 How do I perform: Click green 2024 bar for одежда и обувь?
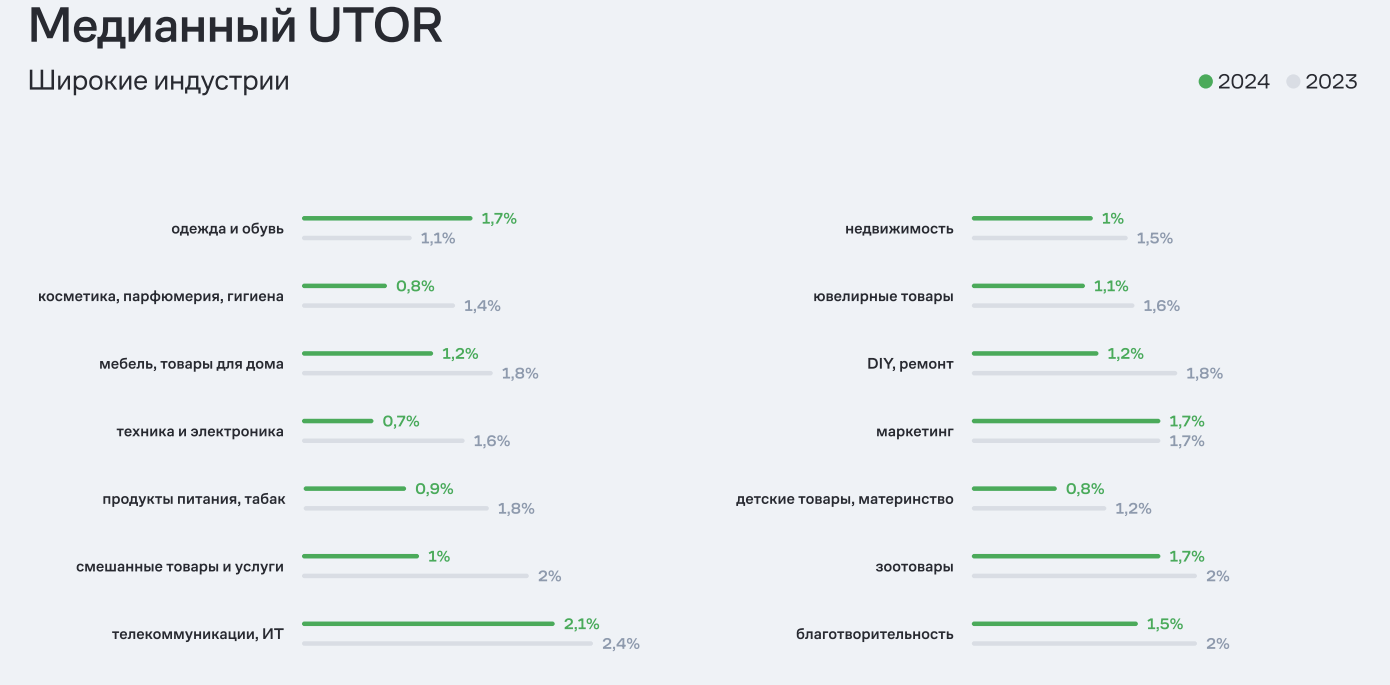(386, 218)
